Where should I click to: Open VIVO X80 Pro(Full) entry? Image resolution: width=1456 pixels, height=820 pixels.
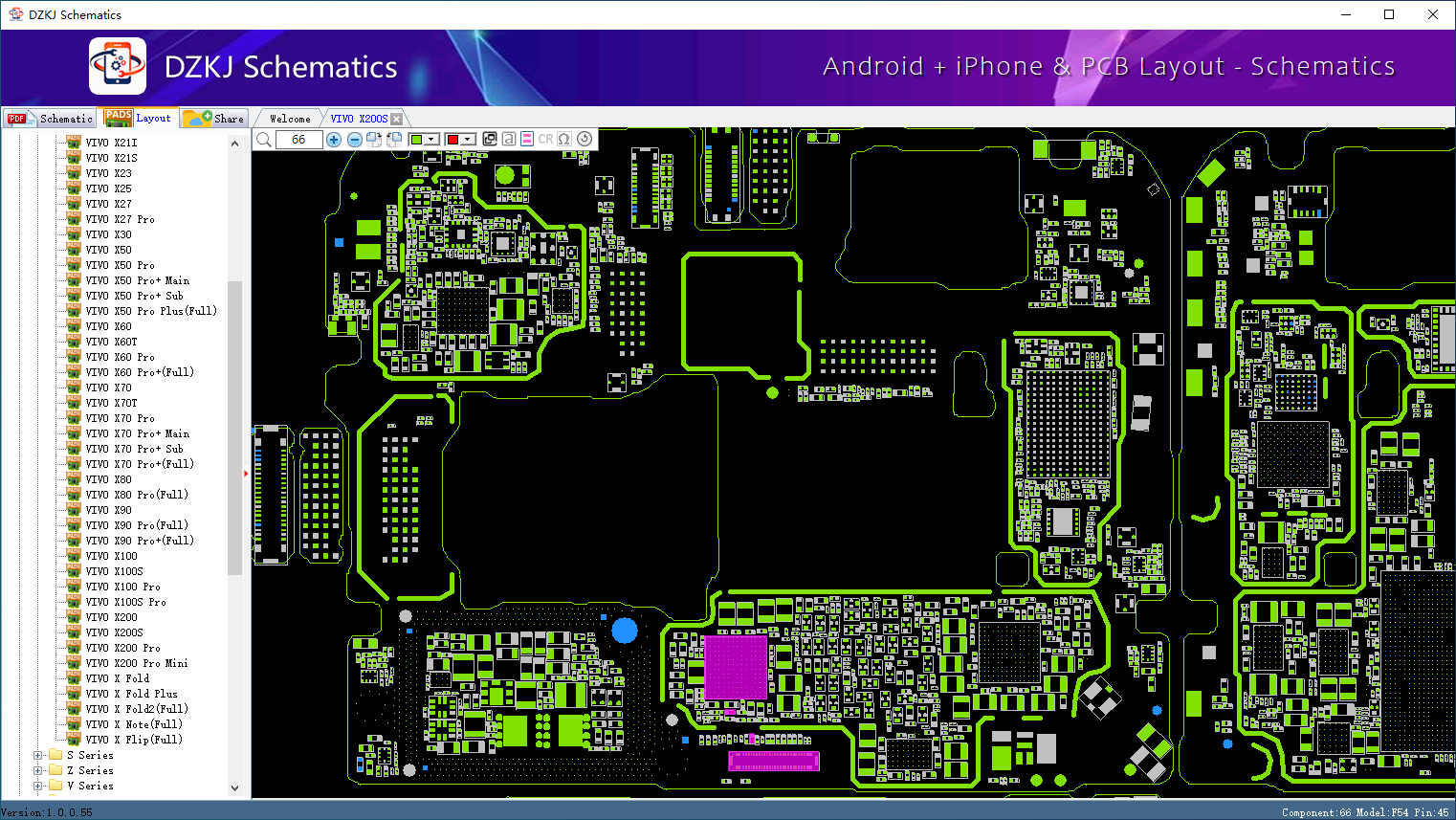coord(137,495)
